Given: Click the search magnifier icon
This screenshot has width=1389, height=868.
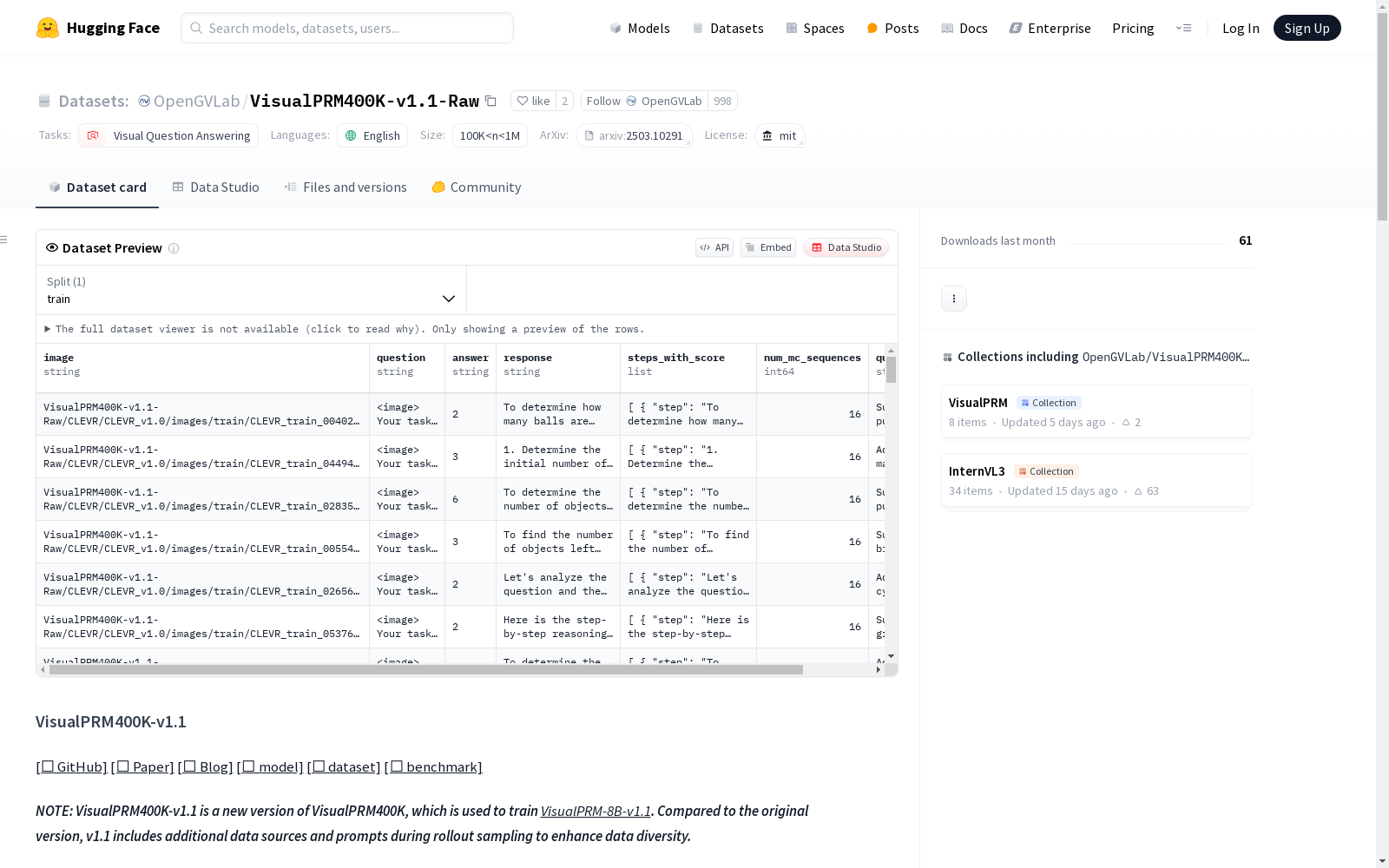Looking at the screenshot, I should tap(196, 28).
